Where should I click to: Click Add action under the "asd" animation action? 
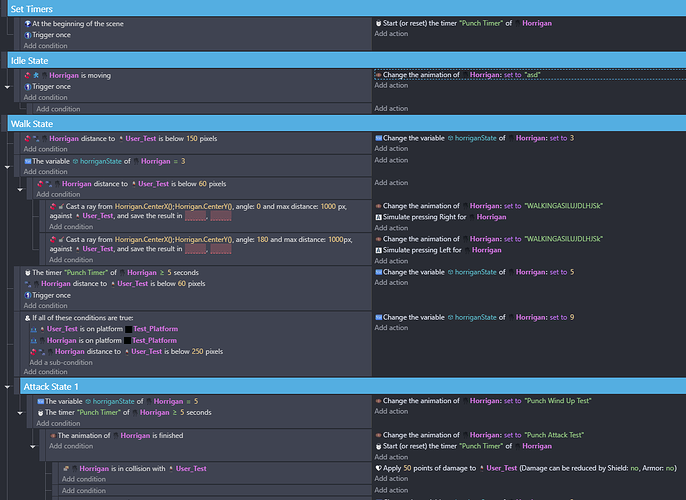pos(391,85)
